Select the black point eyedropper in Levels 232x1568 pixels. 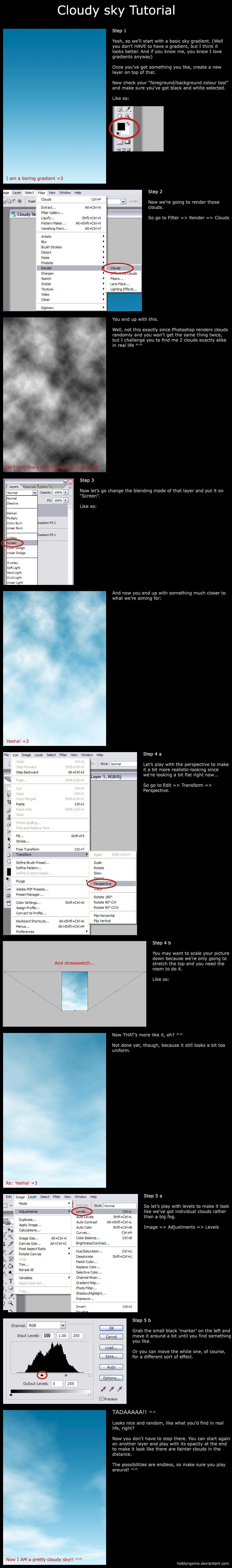(103, 1389)
